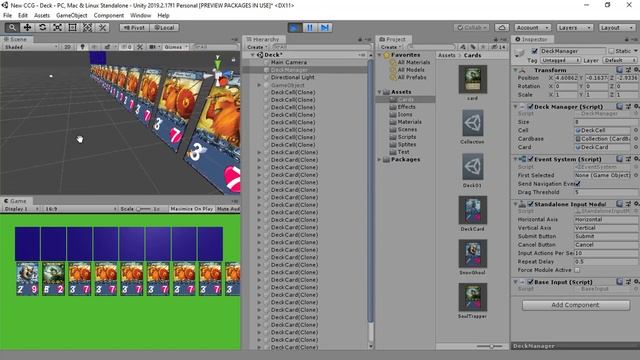Disable Standalone Input Module checkbox
This screenshot has width=640, height=360.
point(531,204)
